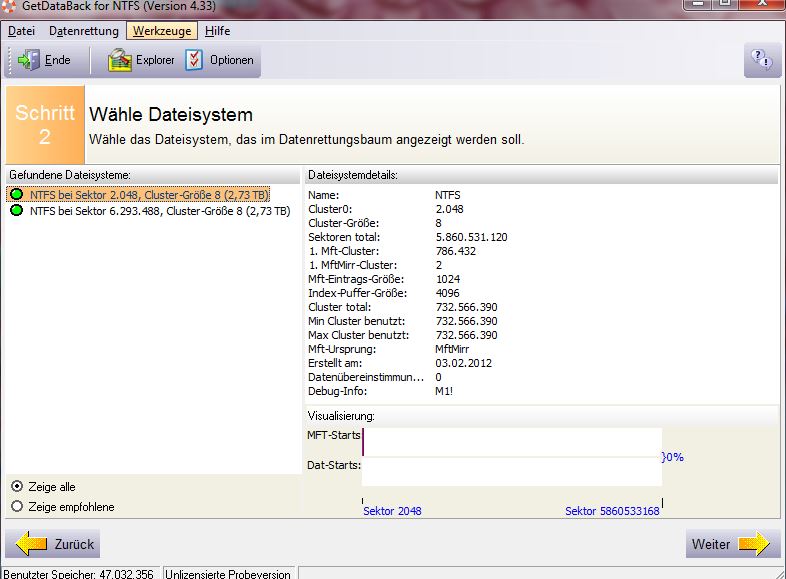786x579 pixels.
Task: Click Max Cluster benutzt label
Action: tap(358, 335)
